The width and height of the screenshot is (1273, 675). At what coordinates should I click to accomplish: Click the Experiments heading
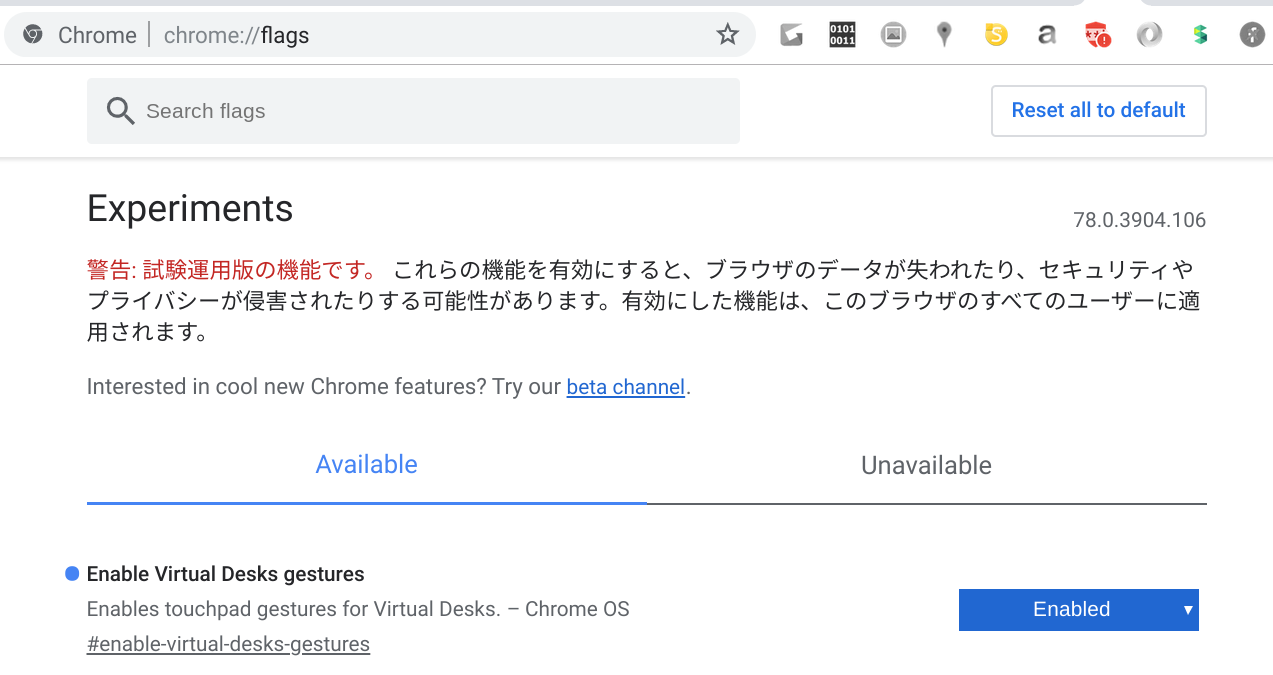(190, 208)
